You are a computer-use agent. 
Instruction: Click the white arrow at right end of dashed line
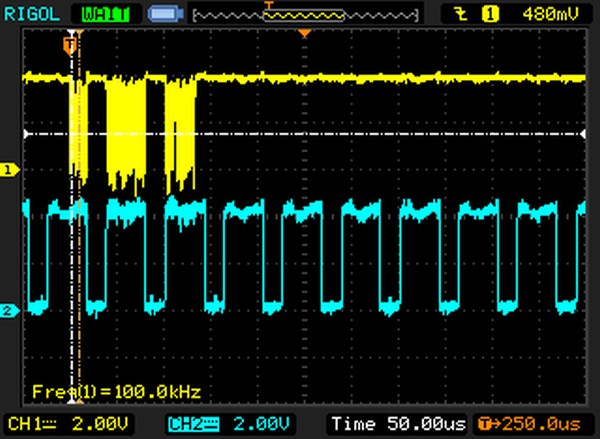click(581, 133)
